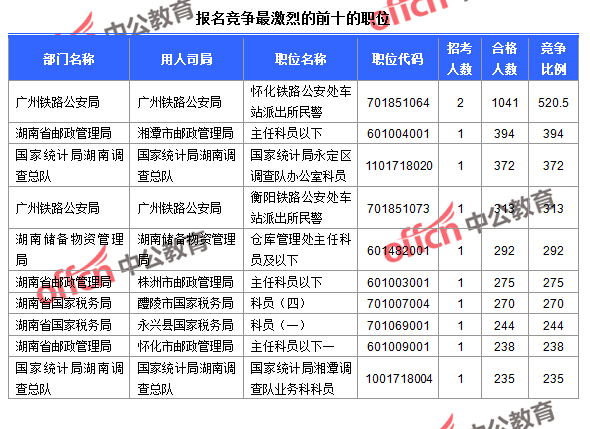Click the cell 醴陵市国家税务局
Image resolution: width=590 pixels, height=429 pixels.
point(186,303)
